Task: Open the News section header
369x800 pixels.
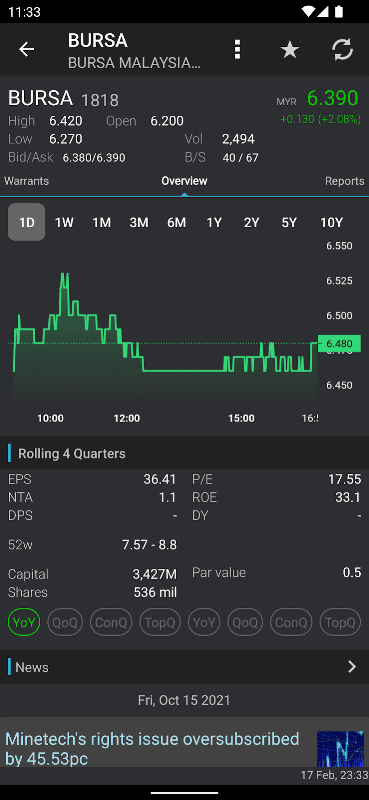Action: pos(184,667)
